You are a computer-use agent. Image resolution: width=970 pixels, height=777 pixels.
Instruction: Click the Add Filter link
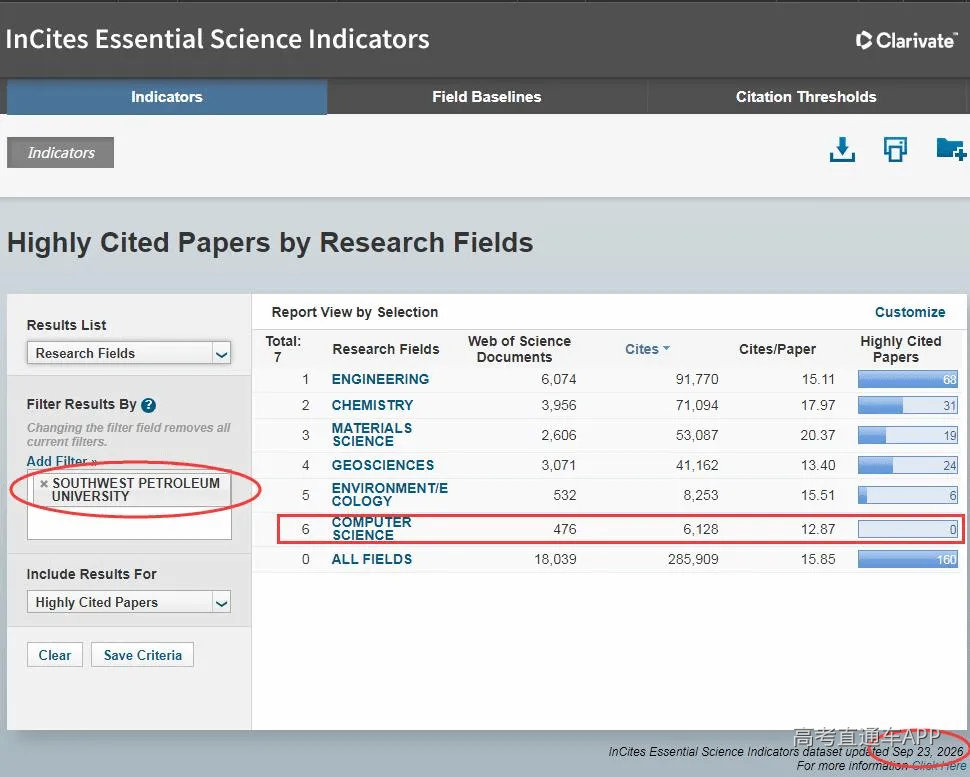pyautogui.click(x=61, y=461)
